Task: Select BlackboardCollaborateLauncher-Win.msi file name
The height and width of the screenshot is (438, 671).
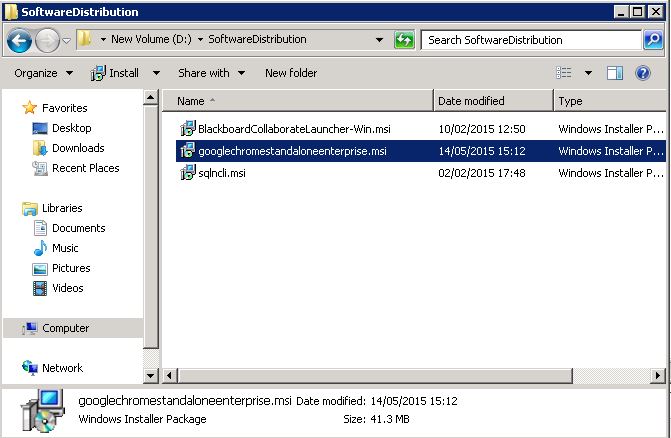Action: point(294,129)
